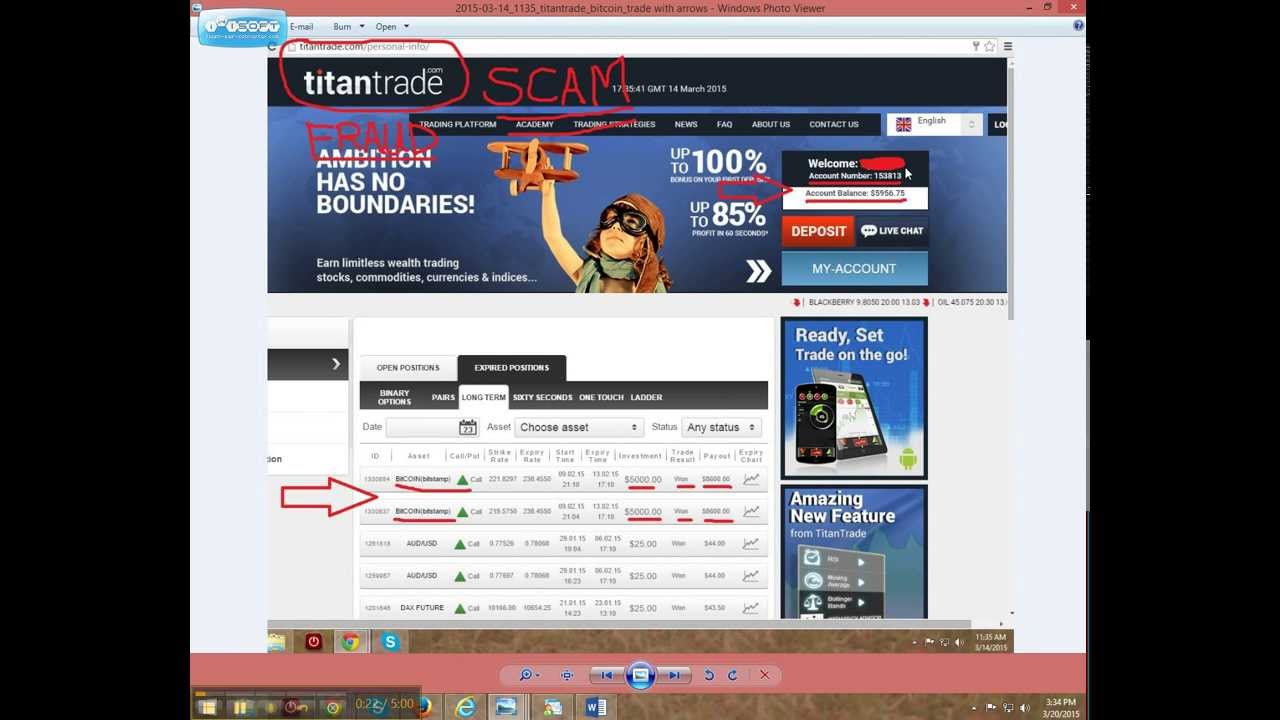
Task: Start the Photo Viewer slide show
Action: coord(640,675)
